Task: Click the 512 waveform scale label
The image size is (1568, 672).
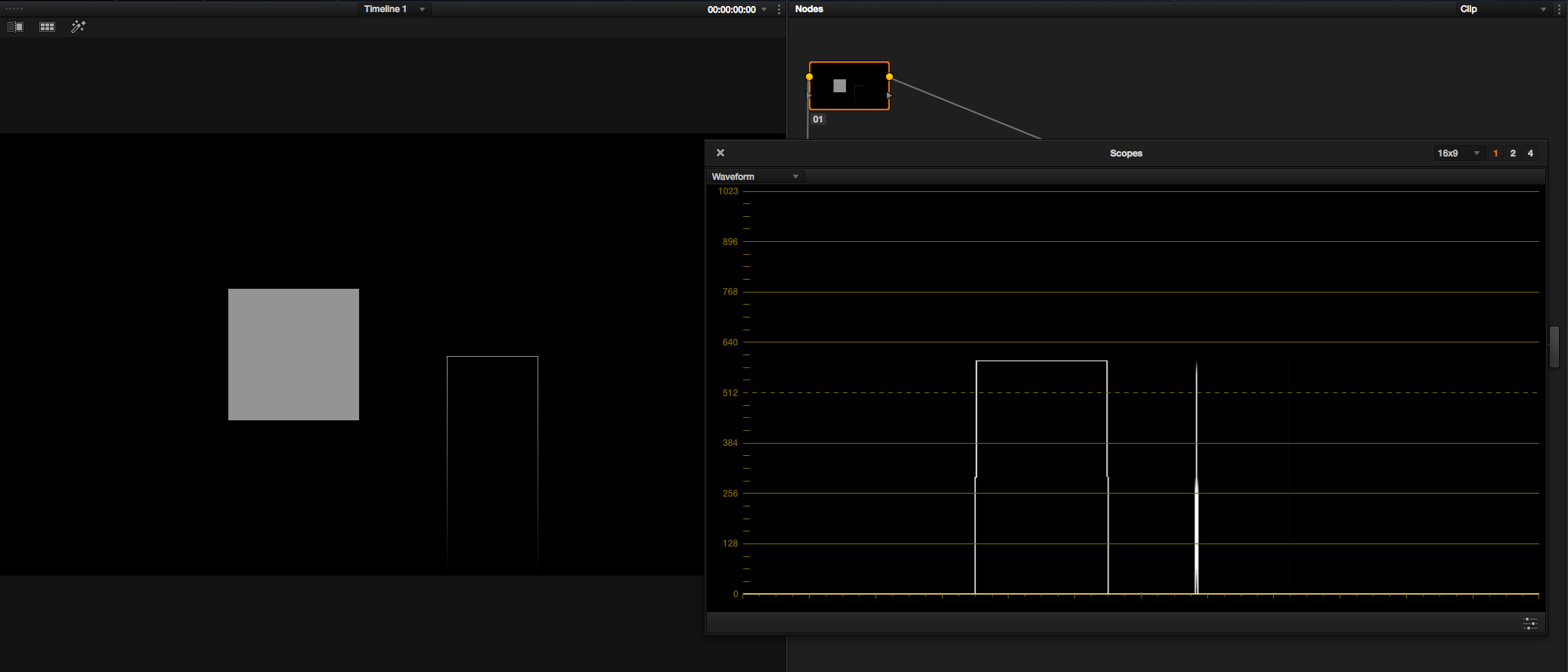Action: (x=730, y=393)
